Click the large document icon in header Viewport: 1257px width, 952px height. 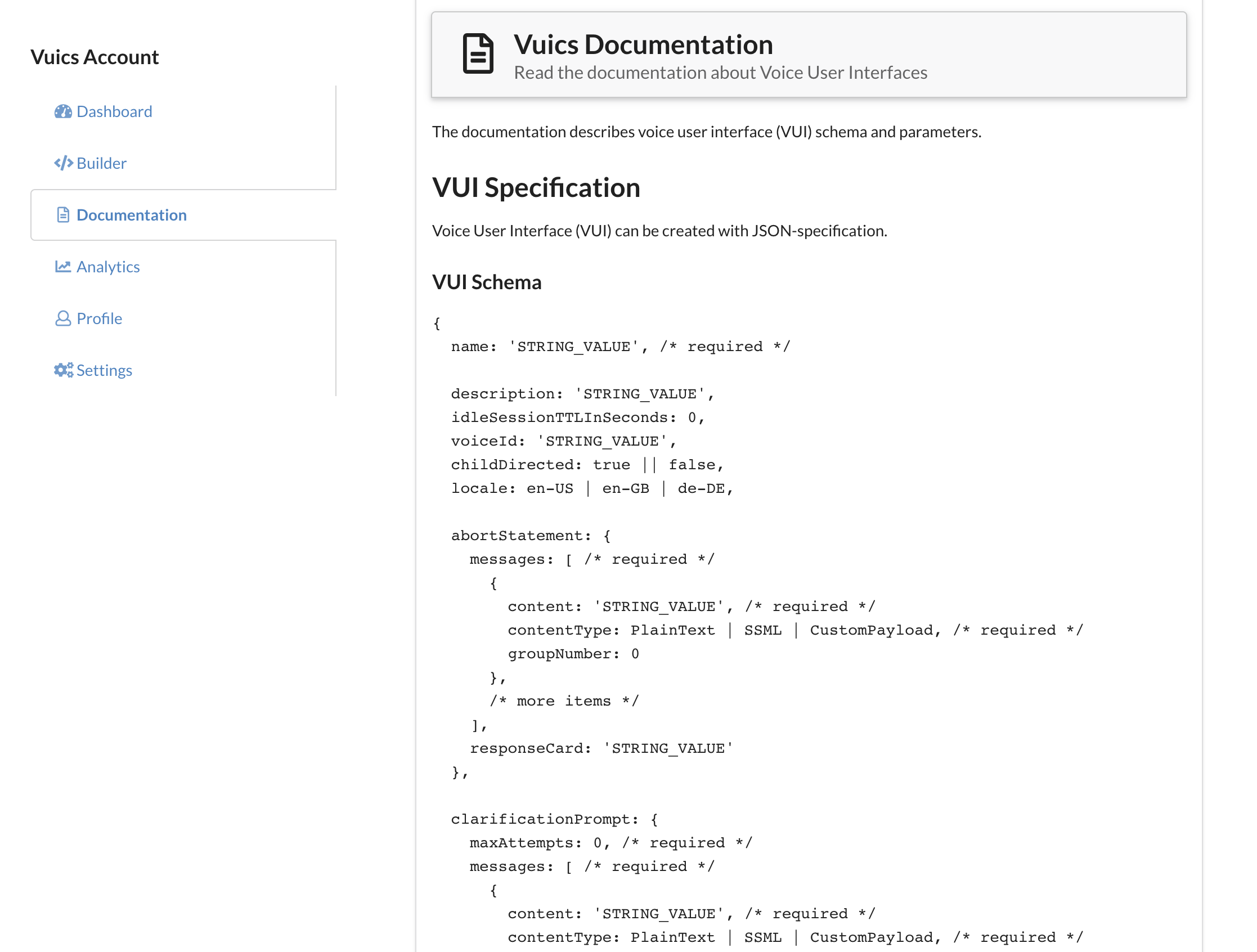coord(477,54)
